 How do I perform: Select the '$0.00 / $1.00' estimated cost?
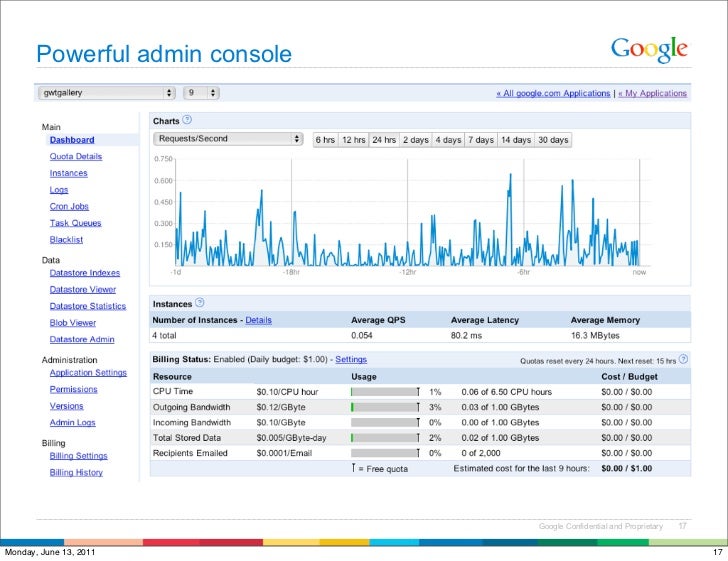626,469
